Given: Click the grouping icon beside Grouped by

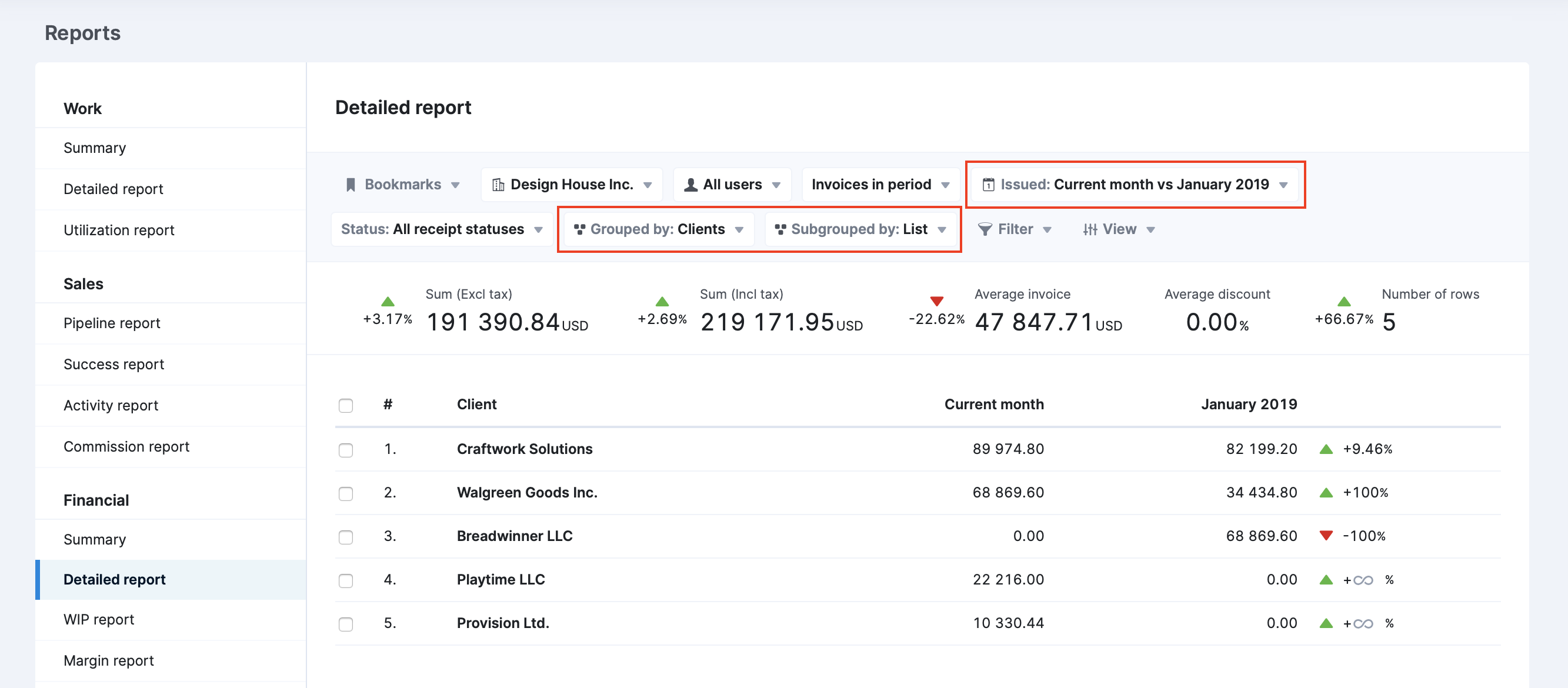Looking at the screenshot, I should [x=579, y=229].
